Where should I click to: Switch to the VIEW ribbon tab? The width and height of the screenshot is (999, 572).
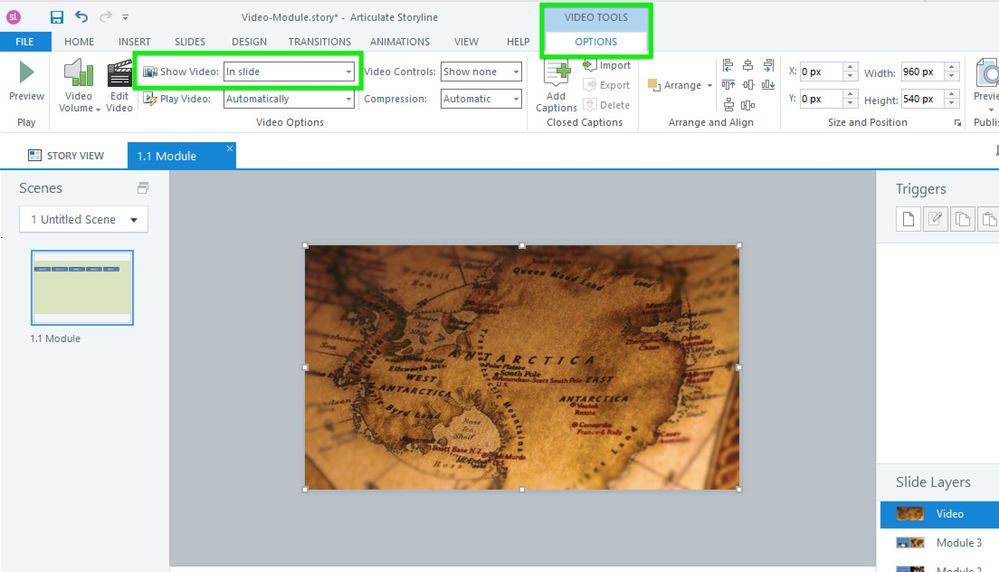(466, 41)
